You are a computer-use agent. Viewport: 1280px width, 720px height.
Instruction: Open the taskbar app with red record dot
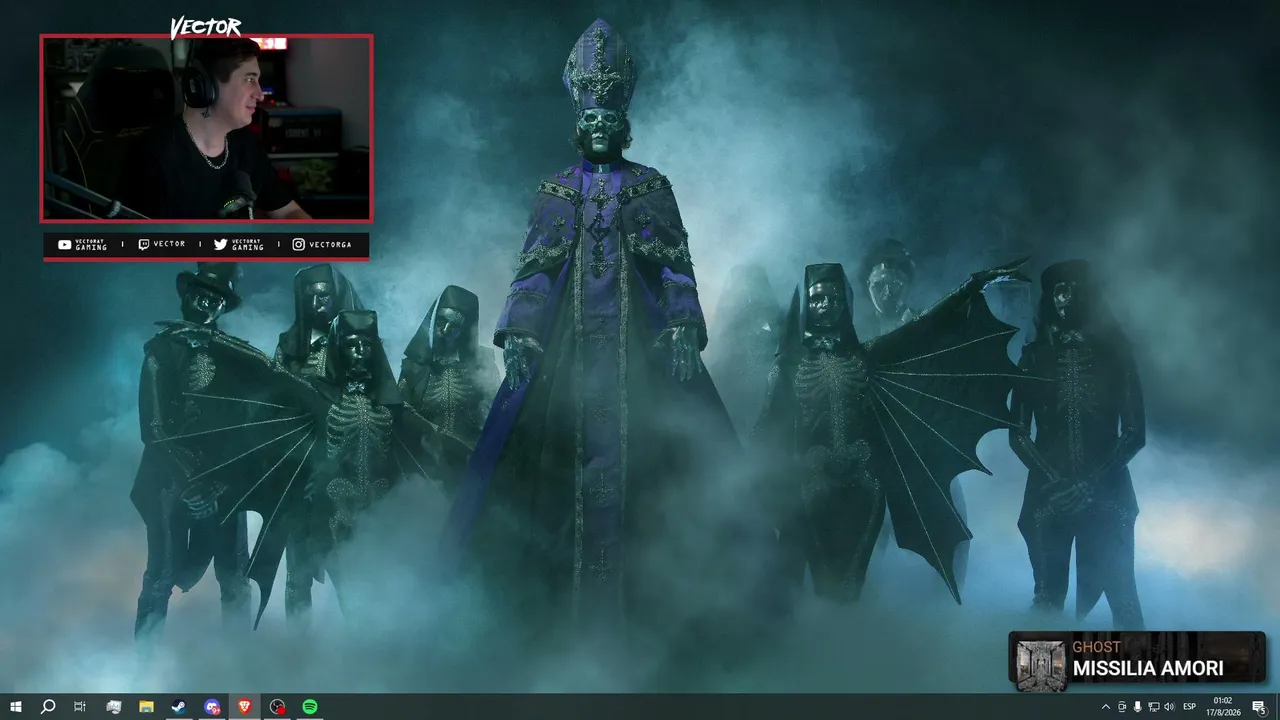coord(278,707)
